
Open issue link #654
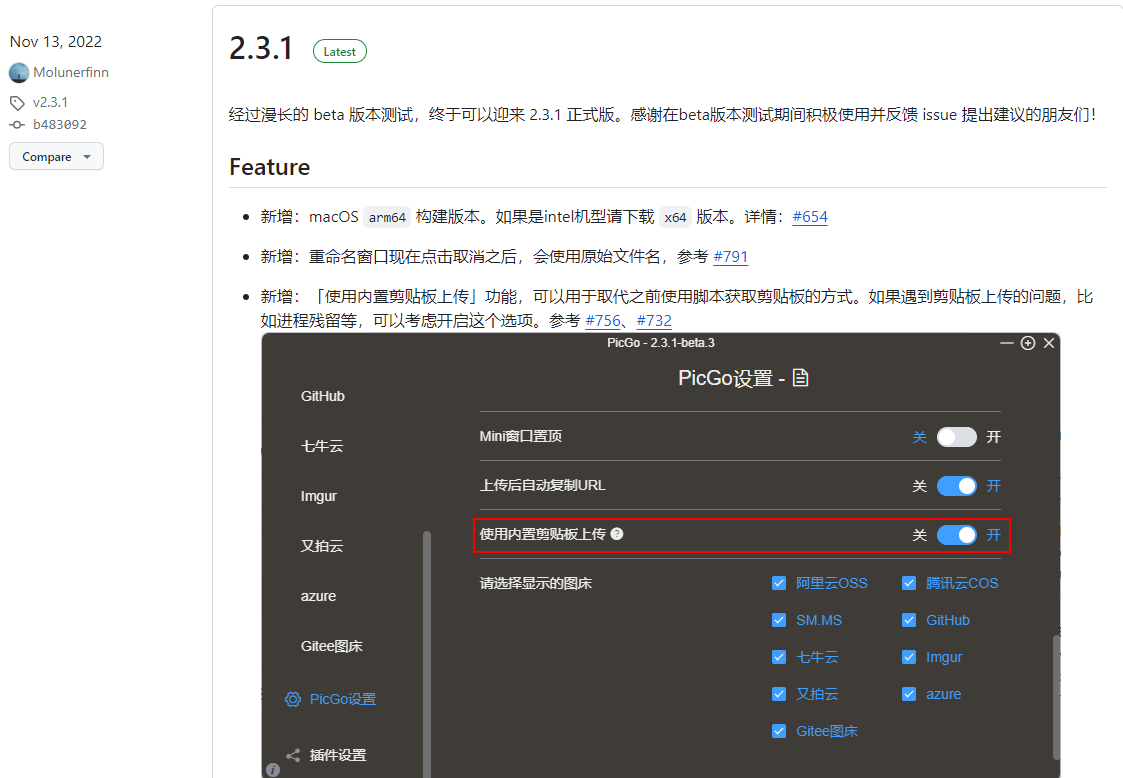click(810, 216)
